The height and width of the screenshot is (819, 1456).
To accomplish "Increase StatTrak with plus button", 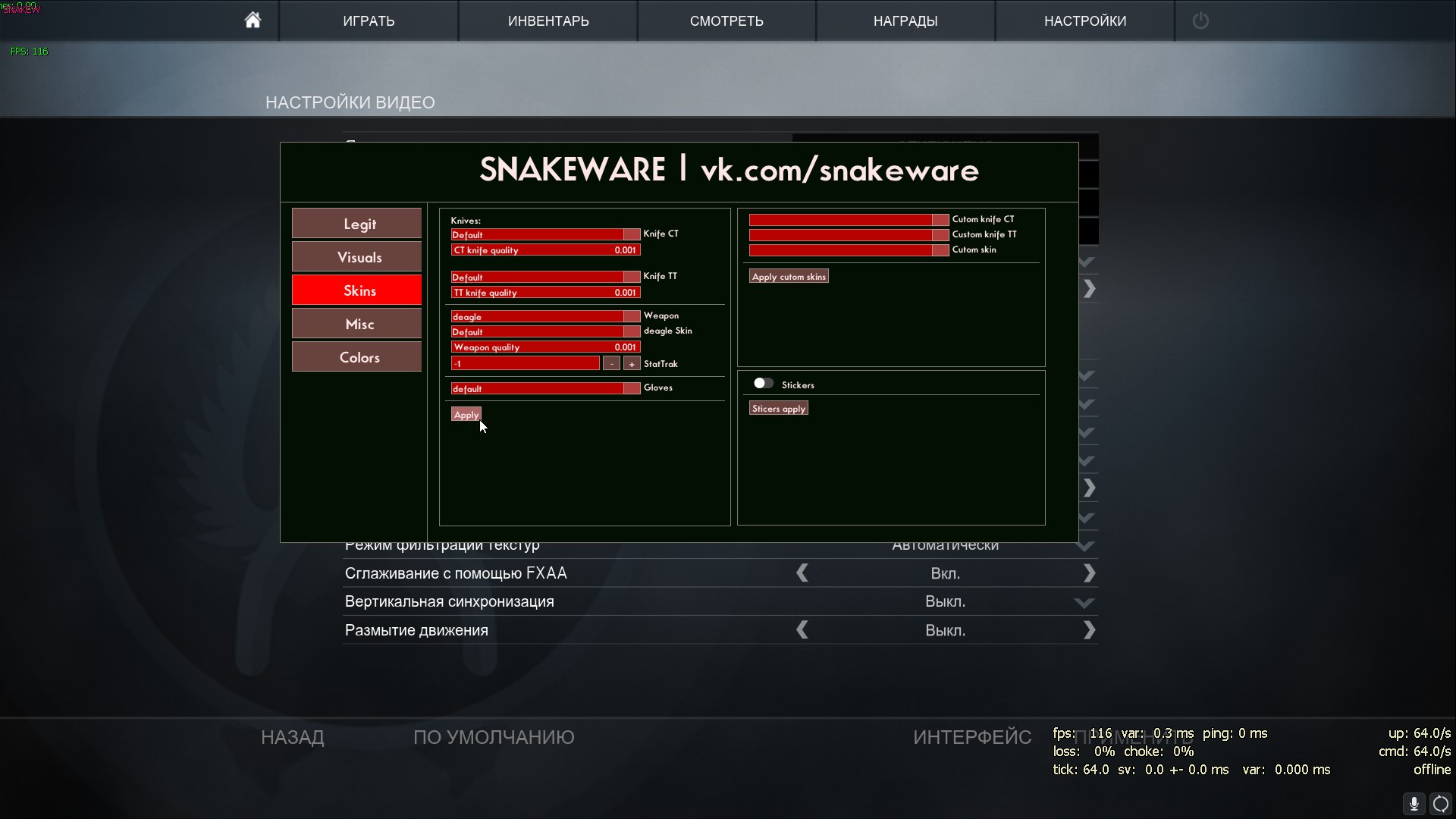I will [x=632, y=364].
